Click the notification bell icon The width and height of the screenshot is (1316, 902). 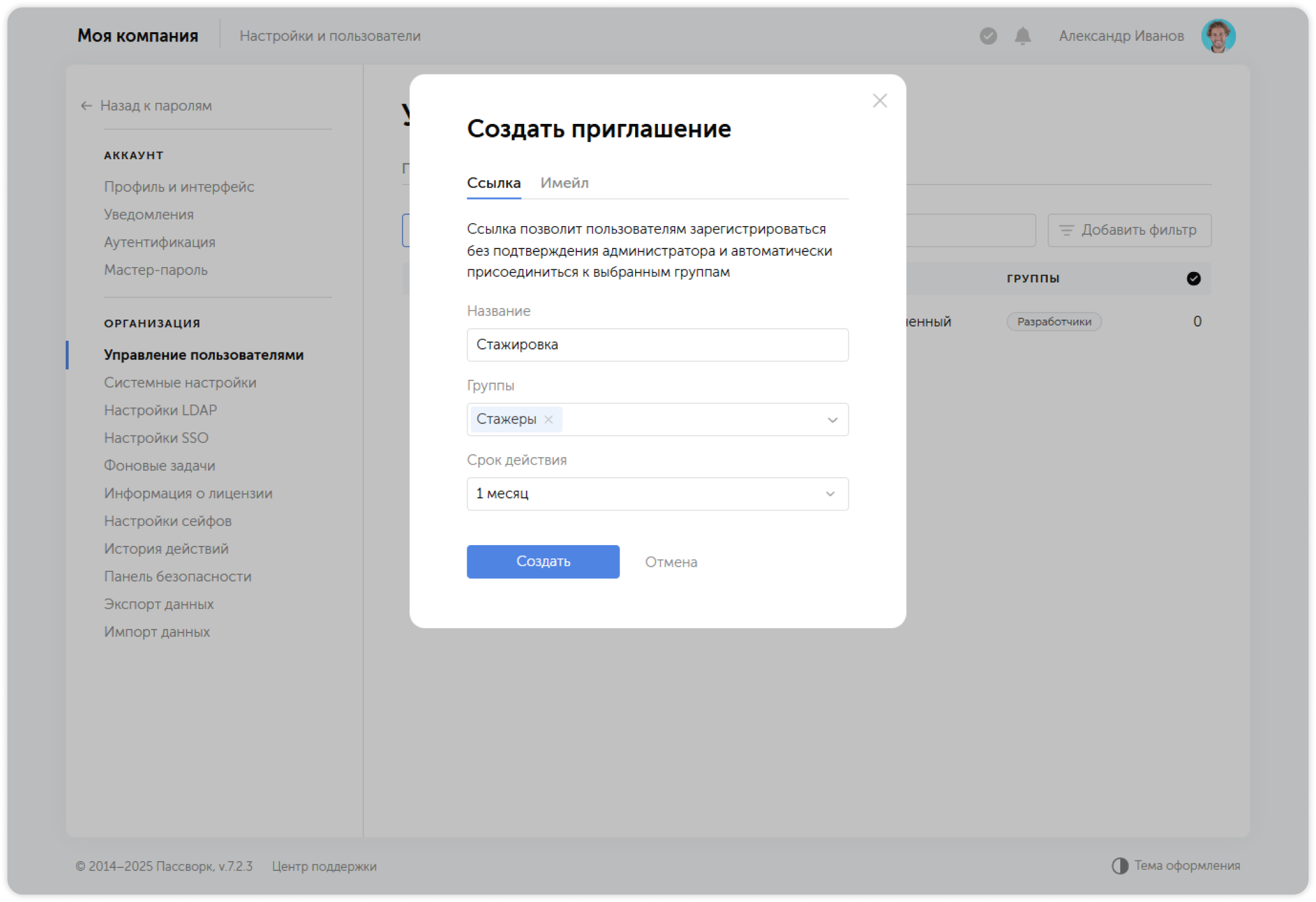click(1022, 37)
